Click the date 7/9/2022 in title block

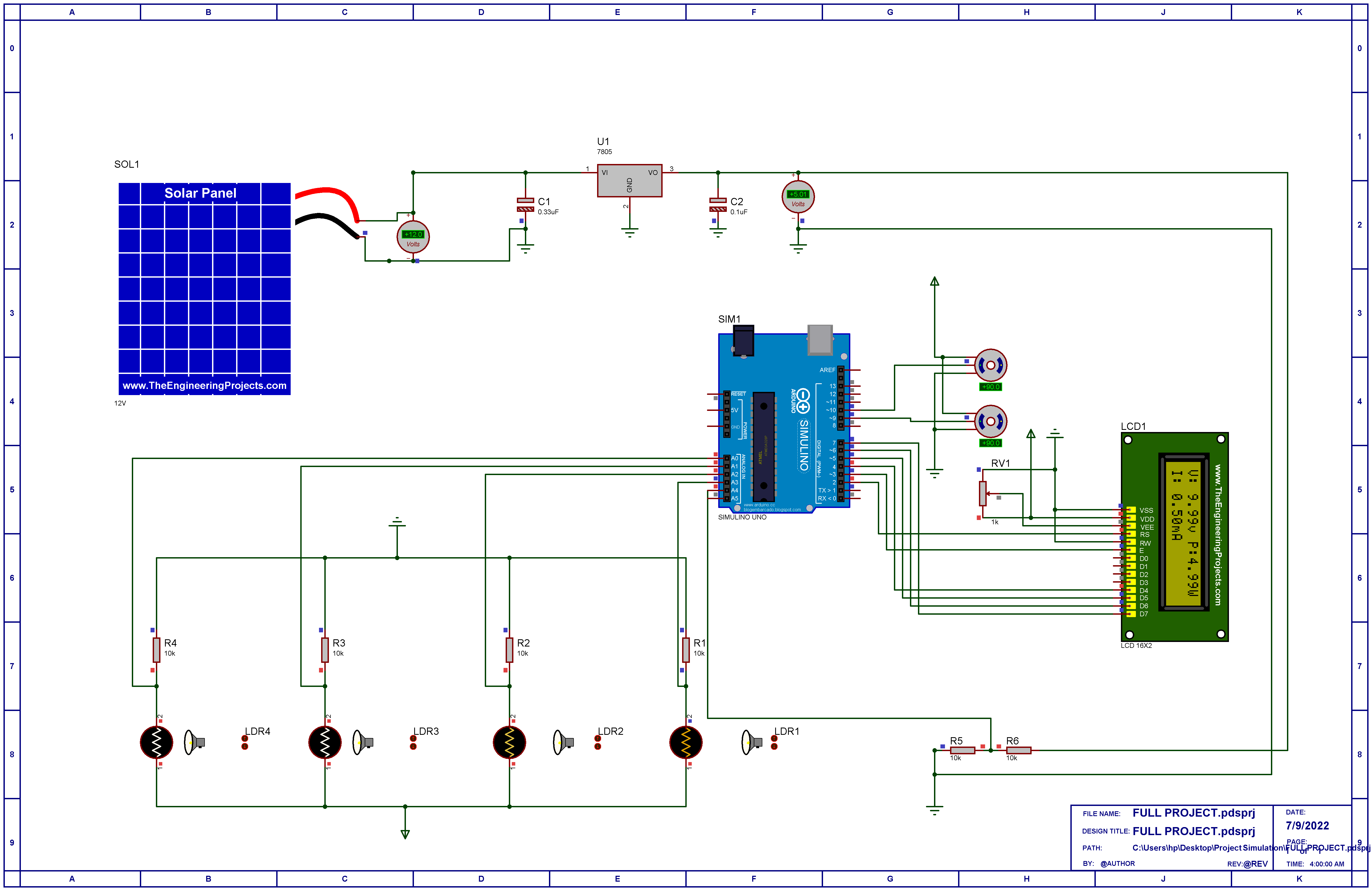(1307, 825)
